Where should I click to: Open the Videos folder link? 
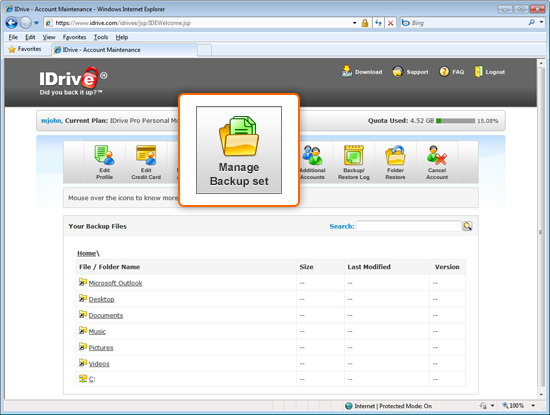point(99,364)
